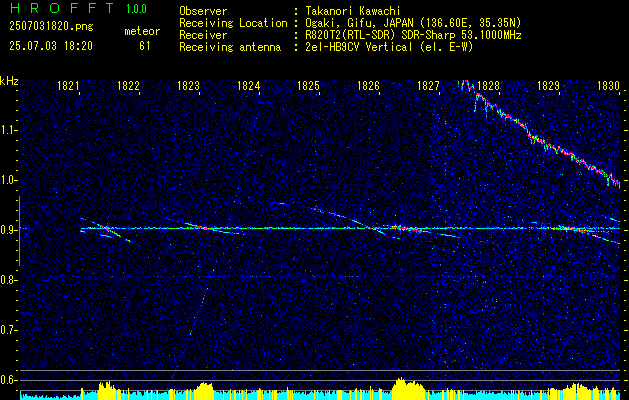629x400 pixels.
Task: Click the 1822 time marker
Action: (128, 86)
